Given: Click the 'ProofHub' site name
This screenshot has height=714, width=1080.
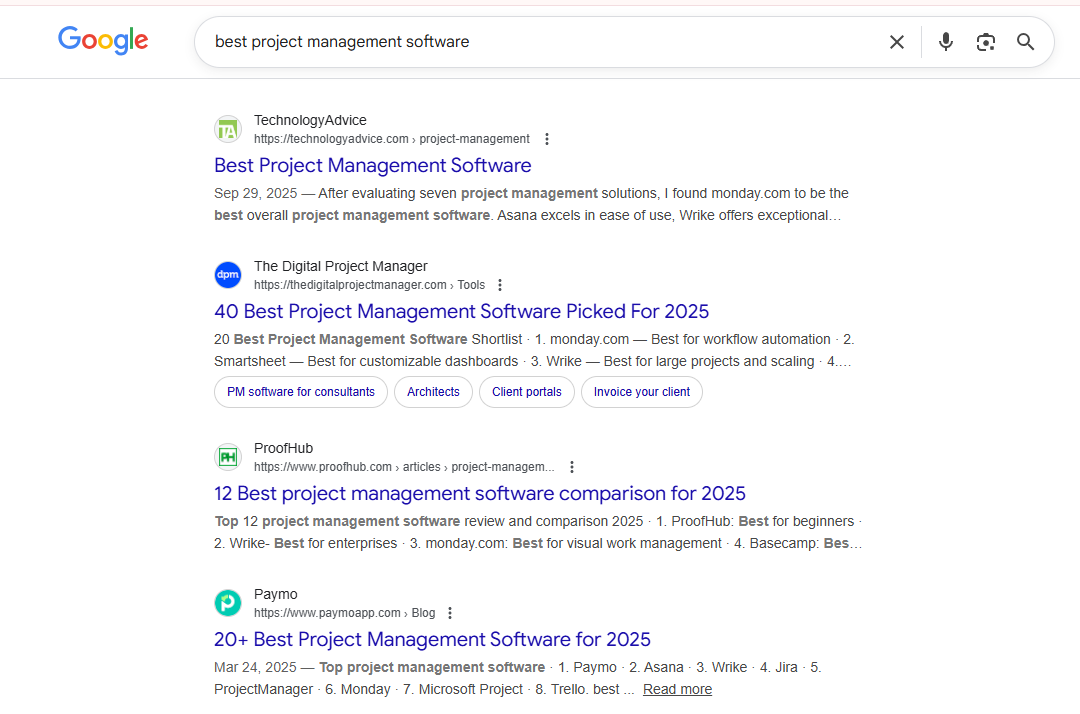Looking at the screenshot, I should pos(283,448).
